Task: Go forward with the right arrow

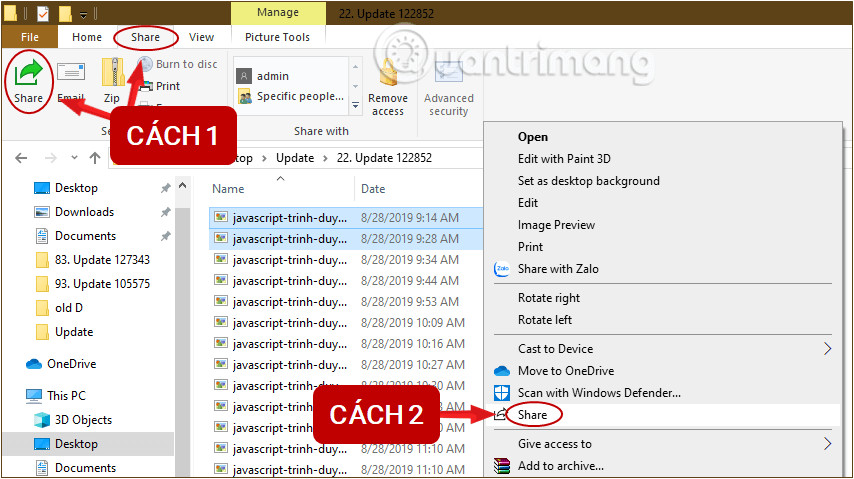Action: tap(51, 158)
